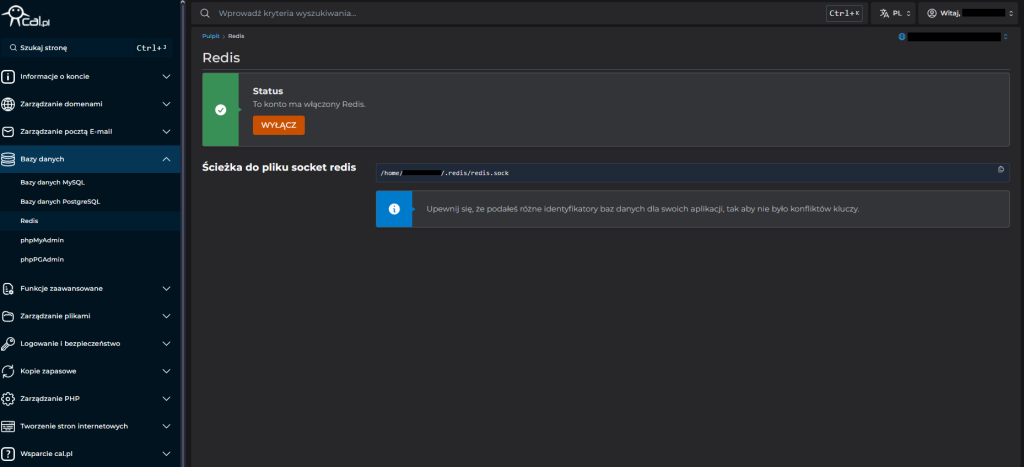Open the Witaj user account menu

(965, 14)
